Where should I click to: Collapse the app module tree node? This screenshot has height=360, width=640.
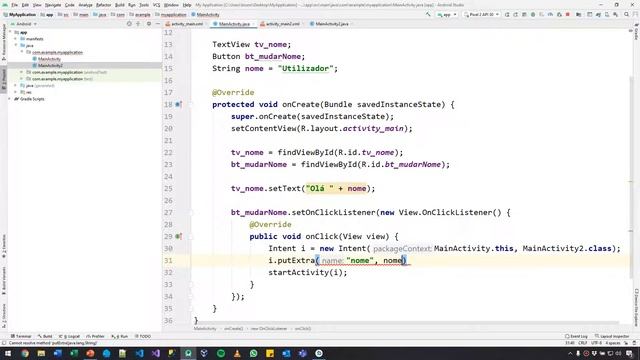(x=10, y=32)
